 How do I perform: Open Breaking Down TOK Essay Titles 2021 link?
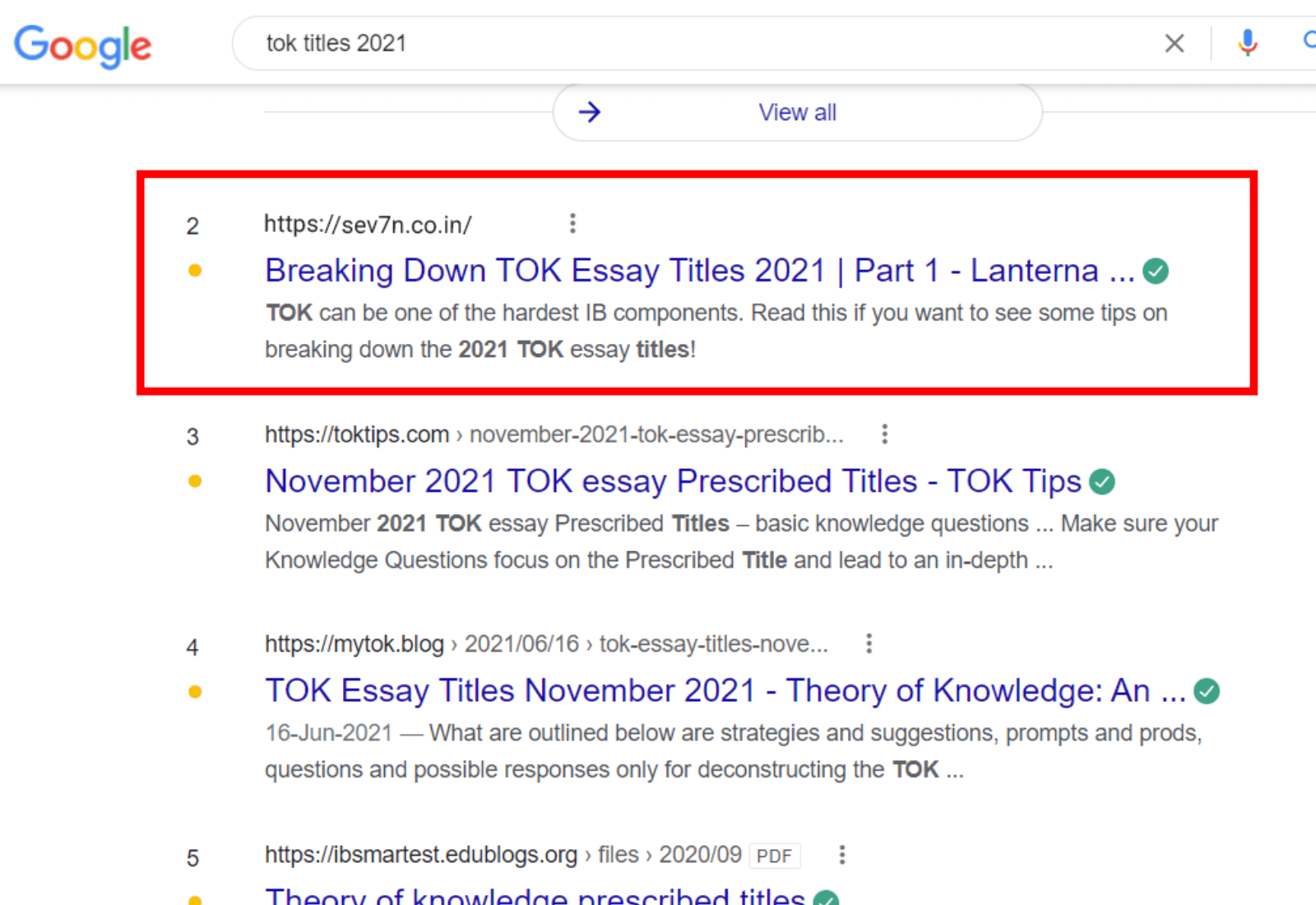coord(699,271)
